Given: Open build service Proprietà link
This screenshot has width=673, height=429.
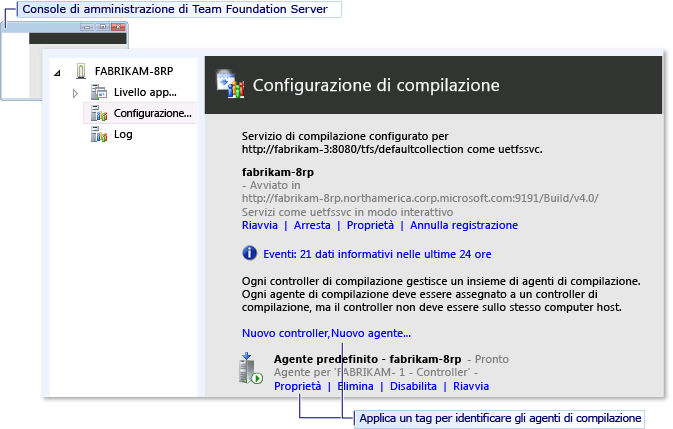Looking at the screenshot, I should 370,225.
